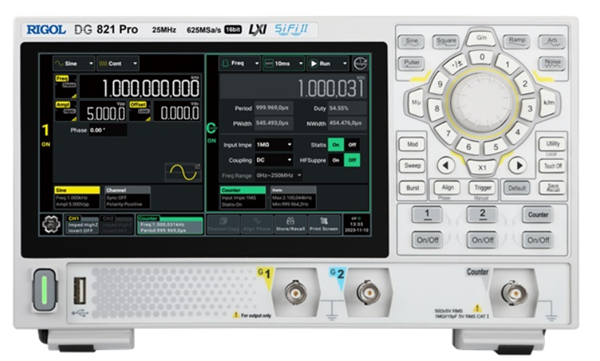
Task: Push the green-lit power button
Action: pyautogui.click(x=44, y=290)
